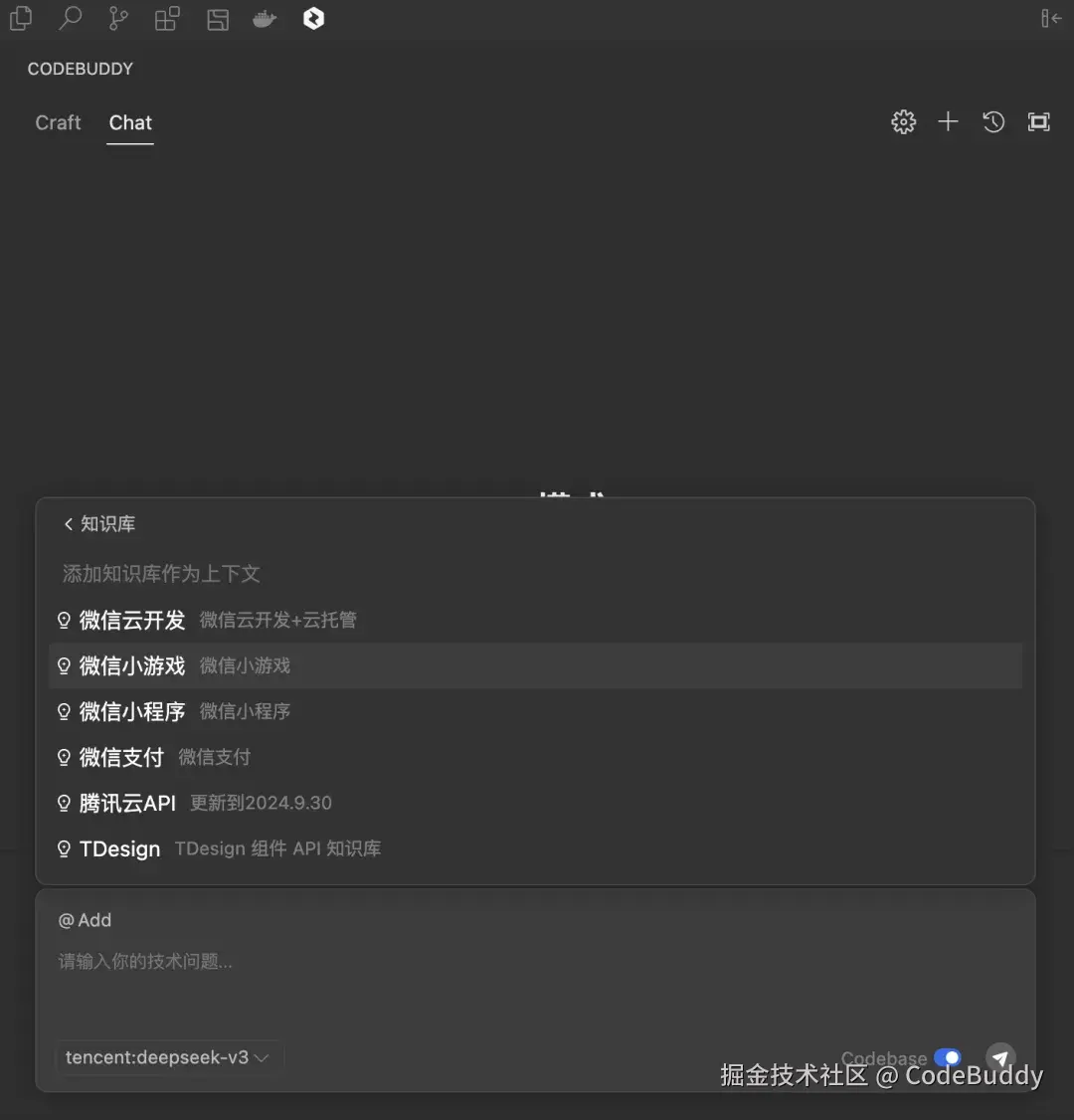Start a new chat with the plus icon
1074x1120 pixels.
pyautogui.click(x=948, y=121)
